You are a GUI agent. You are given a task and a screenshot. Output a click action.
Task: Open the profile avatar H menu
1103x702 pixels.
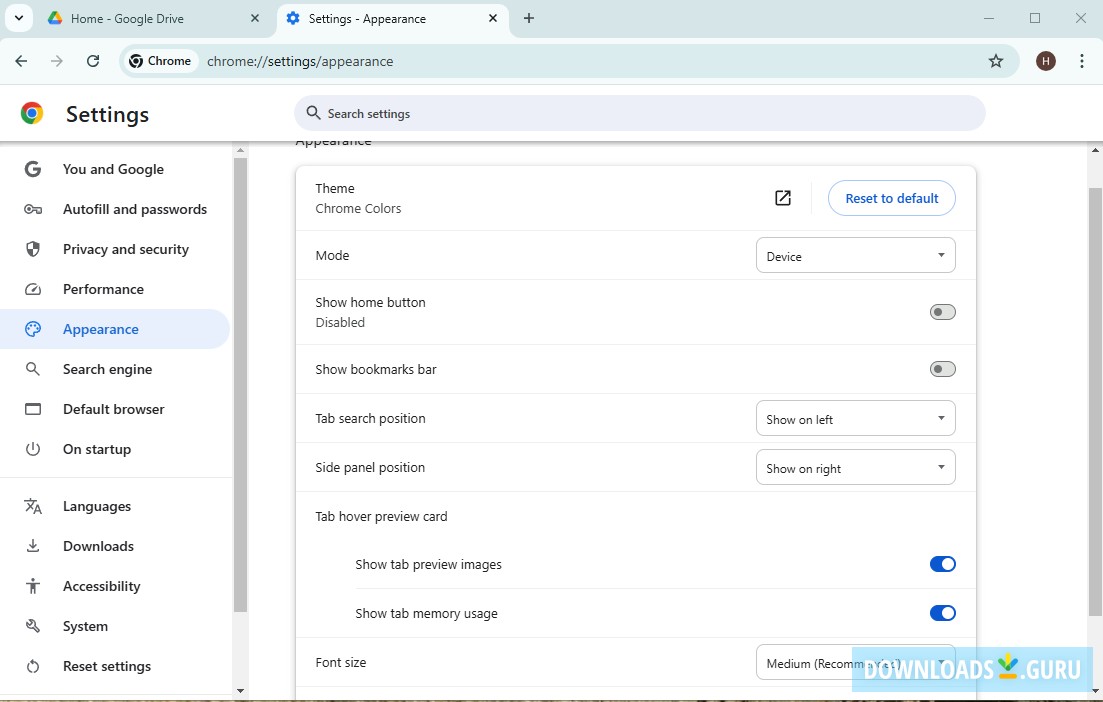1045,61
